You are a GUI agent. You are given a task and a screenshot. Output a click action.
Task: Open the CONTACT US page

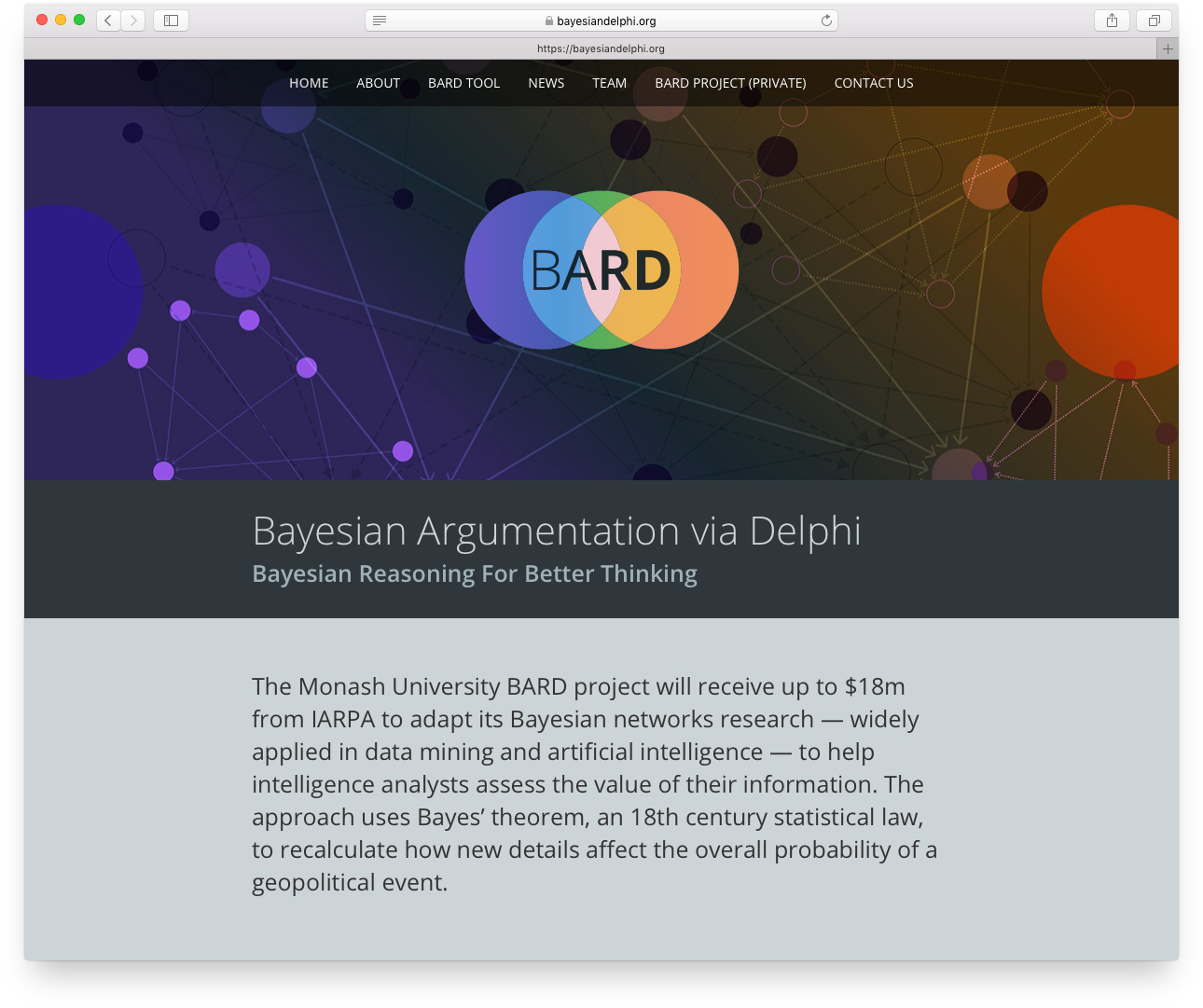click(x=874, y=83)
